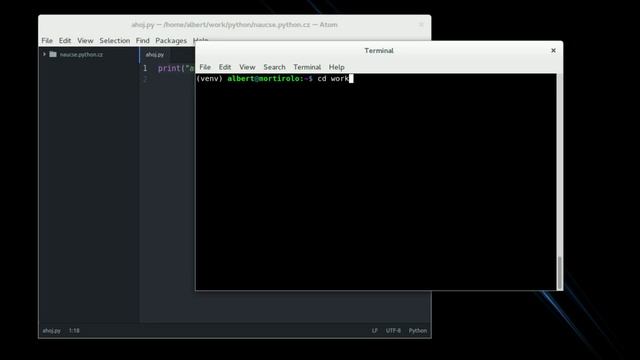This screenshot has width=640, height=360.
Task: Open the Atom window's View menu
Action: pos(85,40)
